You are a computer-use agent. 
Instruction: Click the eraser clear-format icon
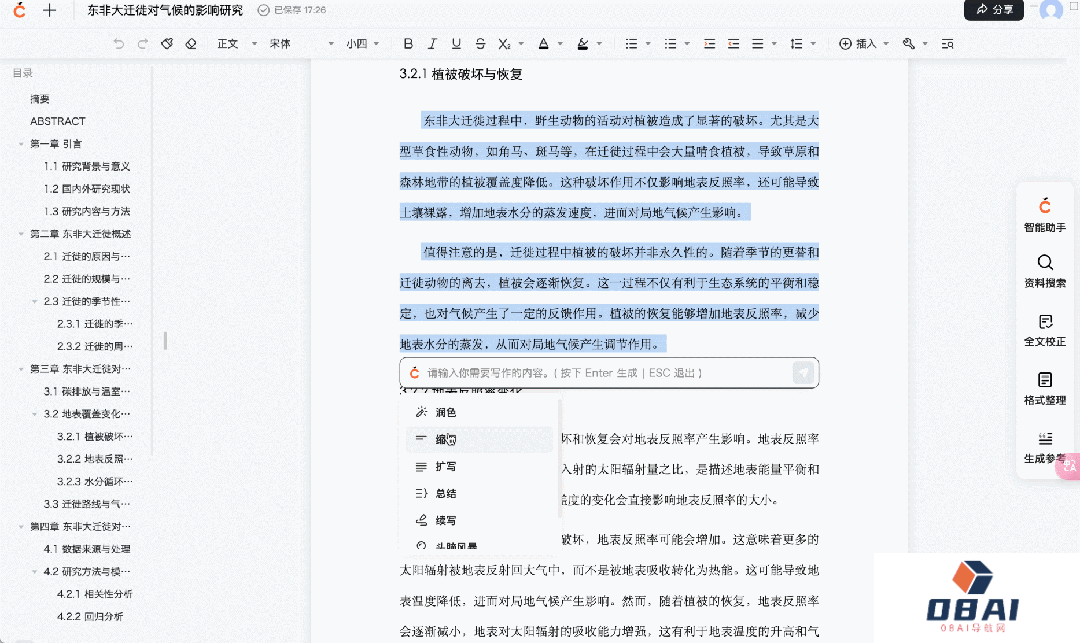191,44
